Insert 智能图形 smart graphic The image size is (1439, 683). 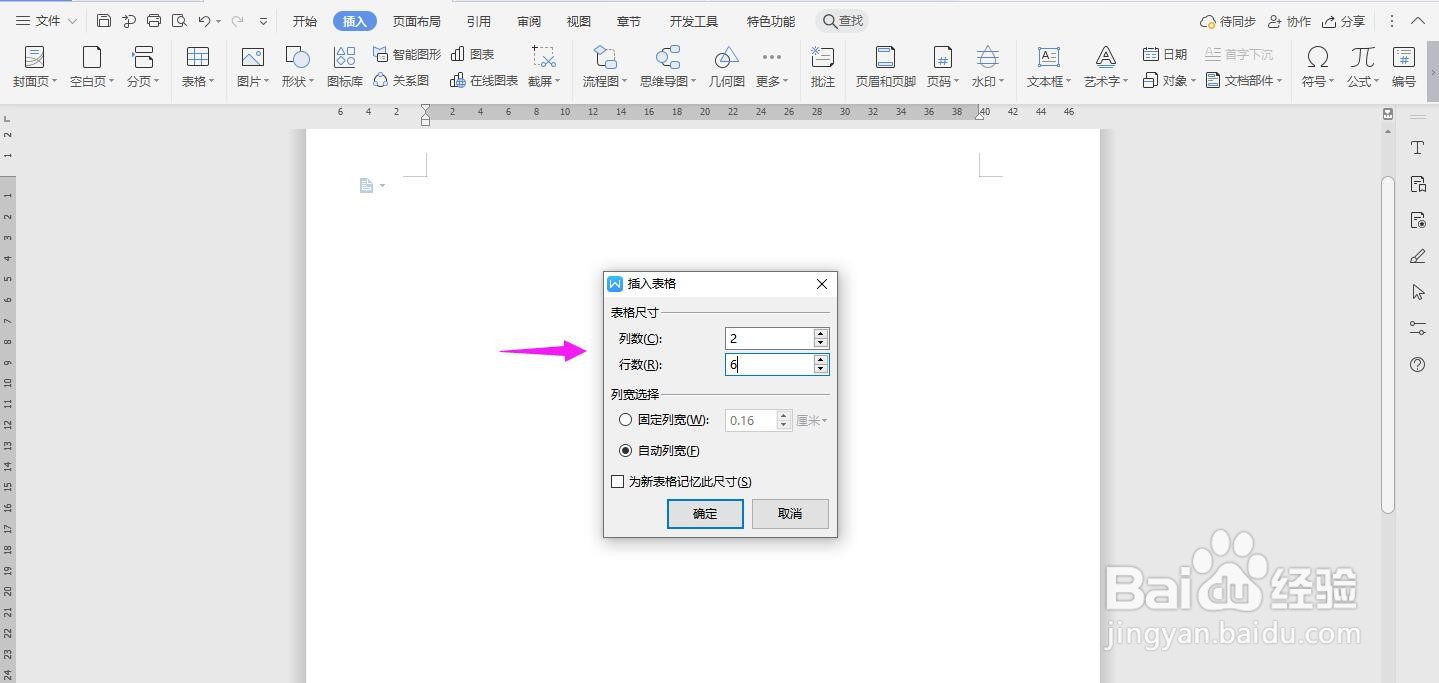click(x=406, y=54)
